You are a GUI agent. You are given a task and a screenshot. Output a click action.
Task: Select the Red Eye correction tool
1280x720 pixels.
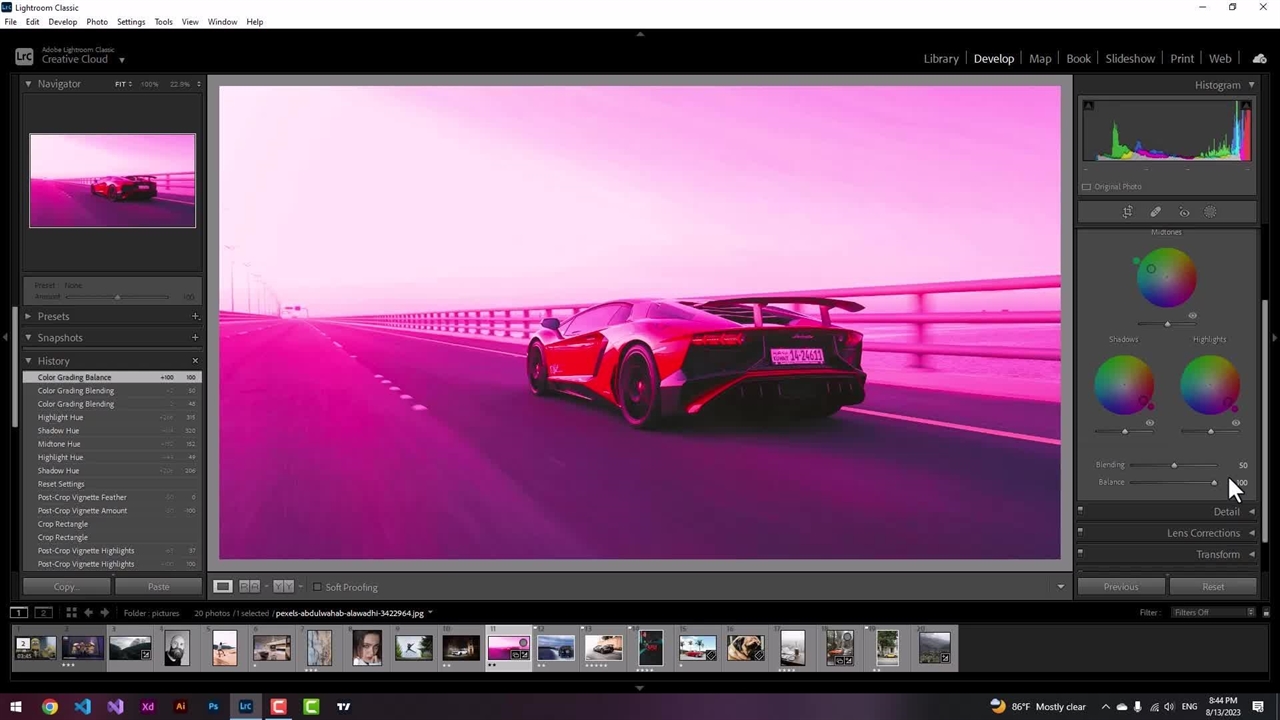1184,212
